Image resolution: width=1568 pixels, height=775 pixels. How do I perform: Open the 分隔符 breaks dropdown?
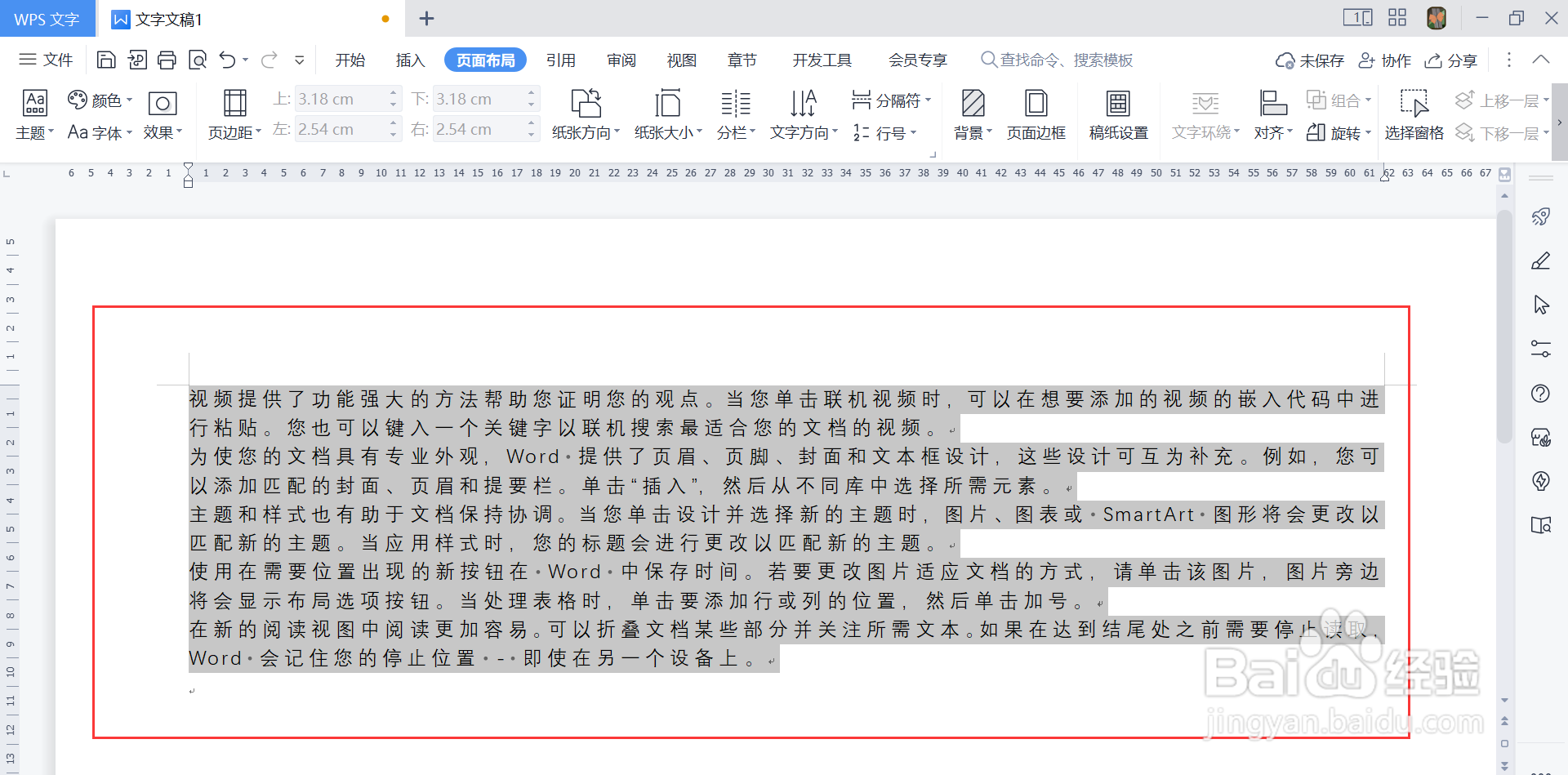point(891,100)
